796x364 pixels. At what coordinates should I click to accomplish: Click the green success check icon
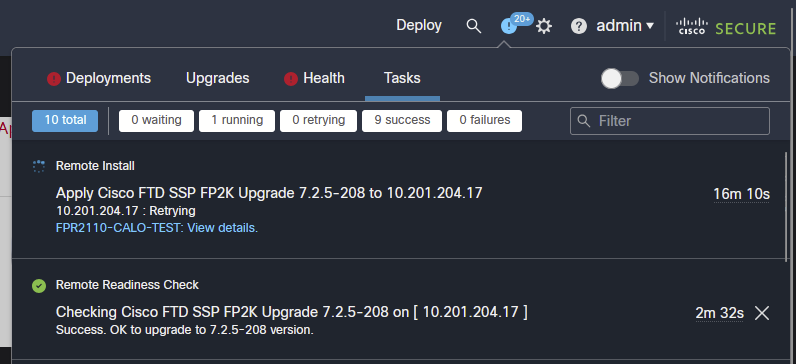39,286
